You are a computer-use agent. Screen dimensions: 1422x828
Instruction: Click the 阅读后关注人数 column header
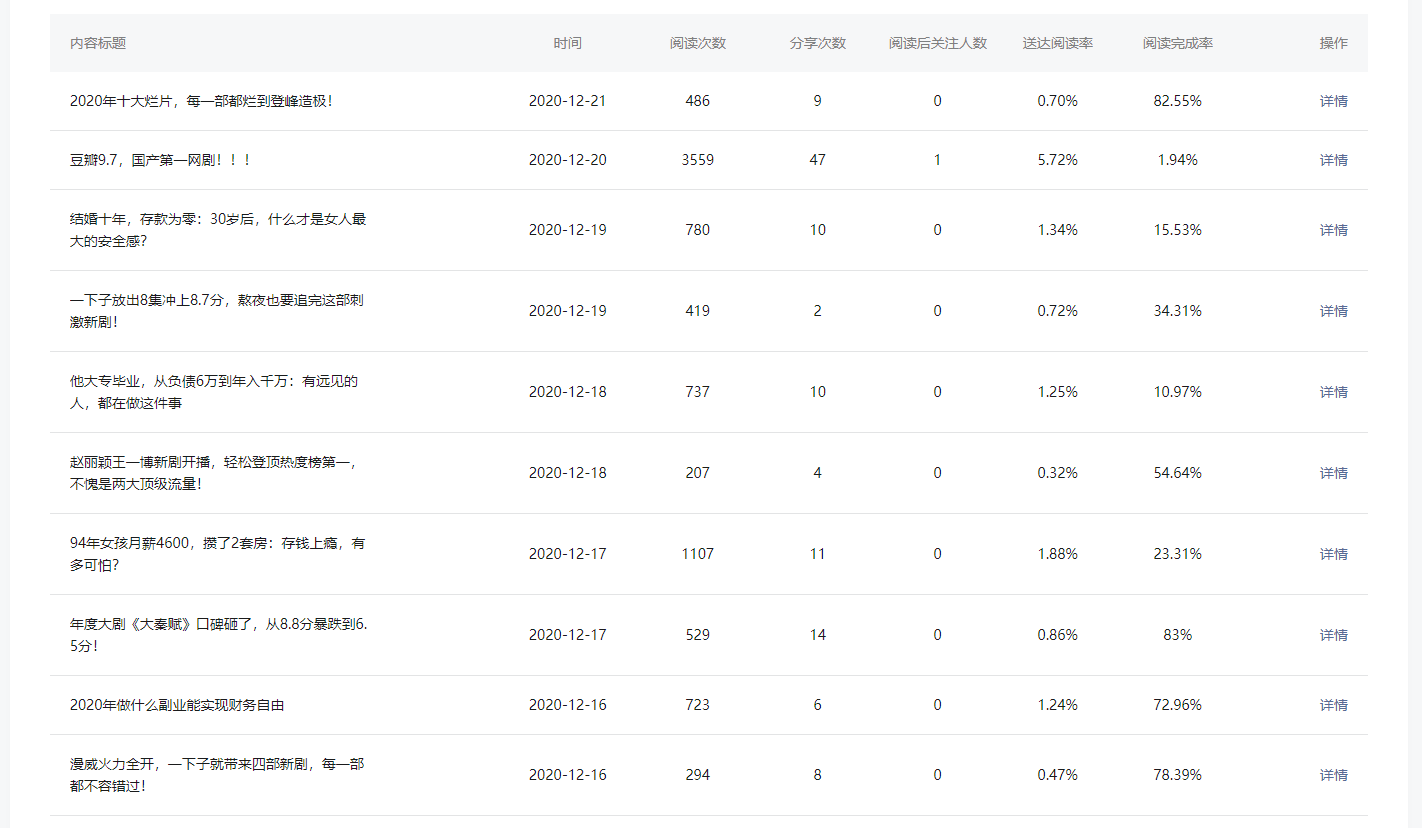(x=937, y=43)
